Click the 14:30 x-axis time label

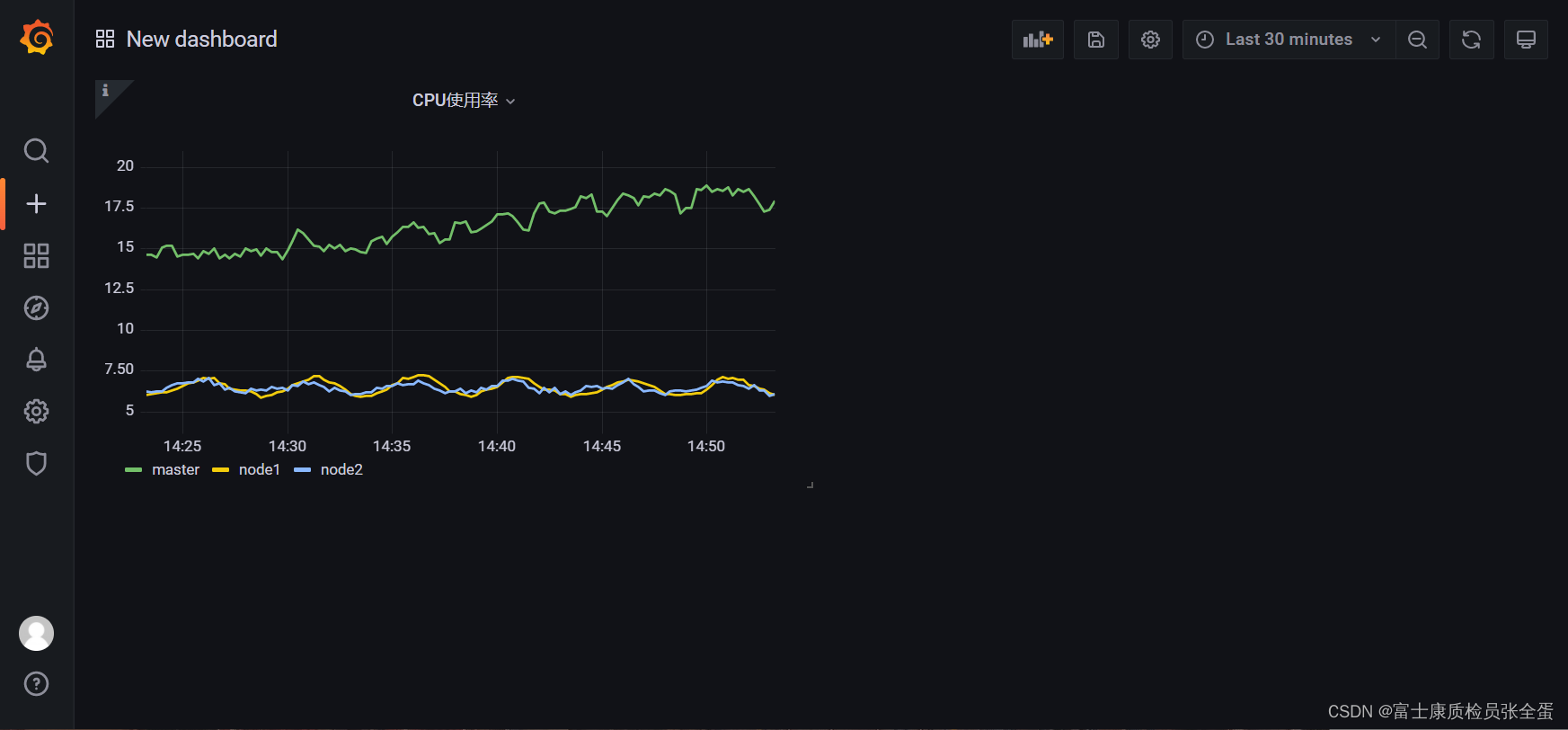coord(288,447)
